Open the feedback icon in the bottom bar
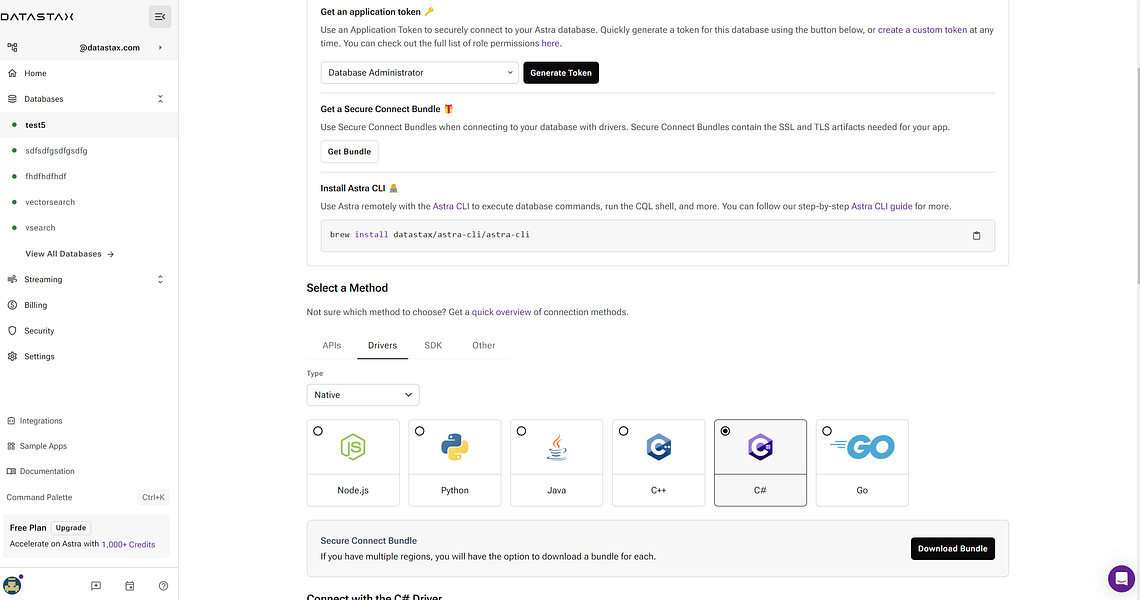This screenshot has width=1140, height=600. pyautogui.click(x=95, y=585)
